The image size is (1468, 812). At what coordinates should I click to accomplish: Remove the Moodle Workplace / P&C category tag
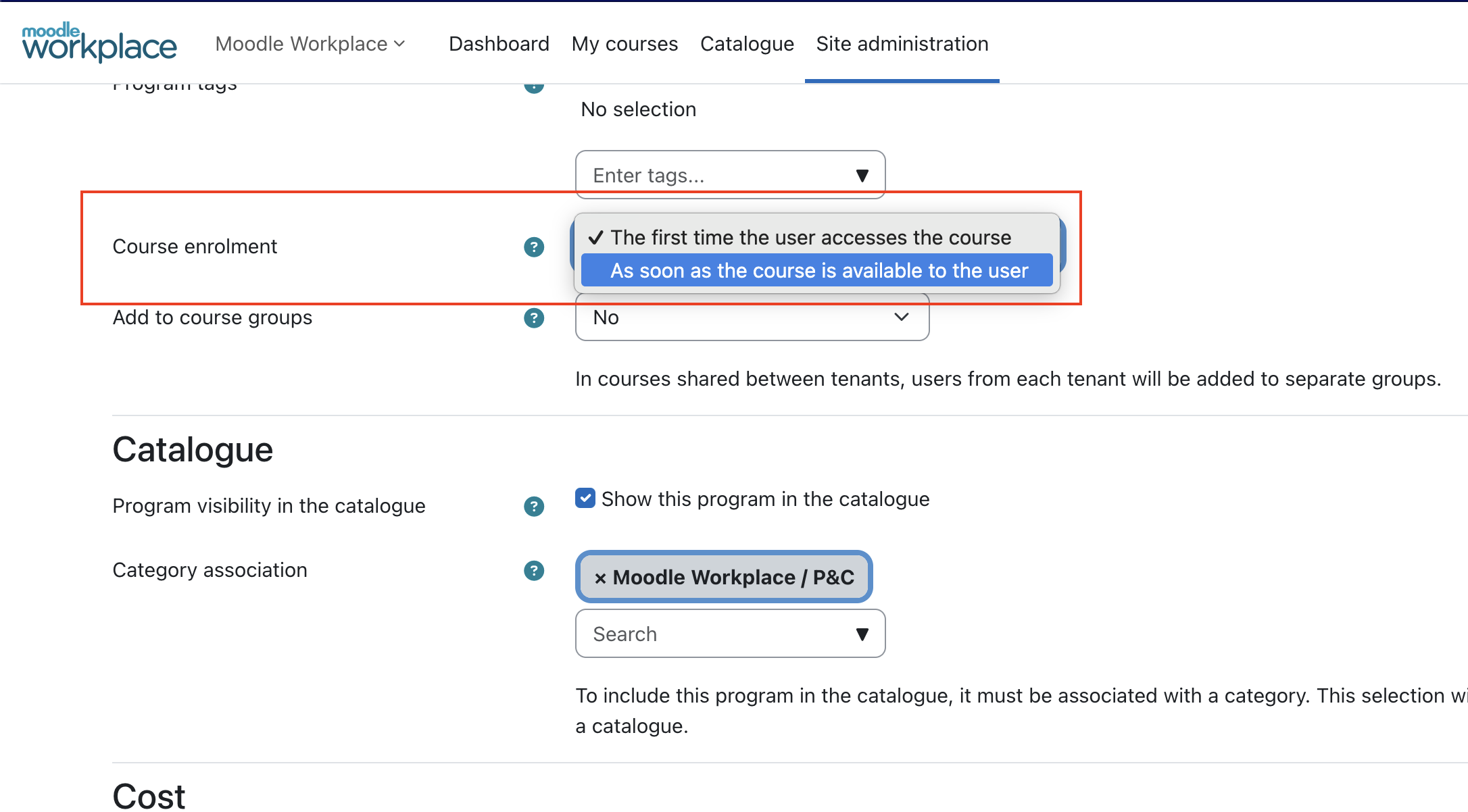coord(600,578)
